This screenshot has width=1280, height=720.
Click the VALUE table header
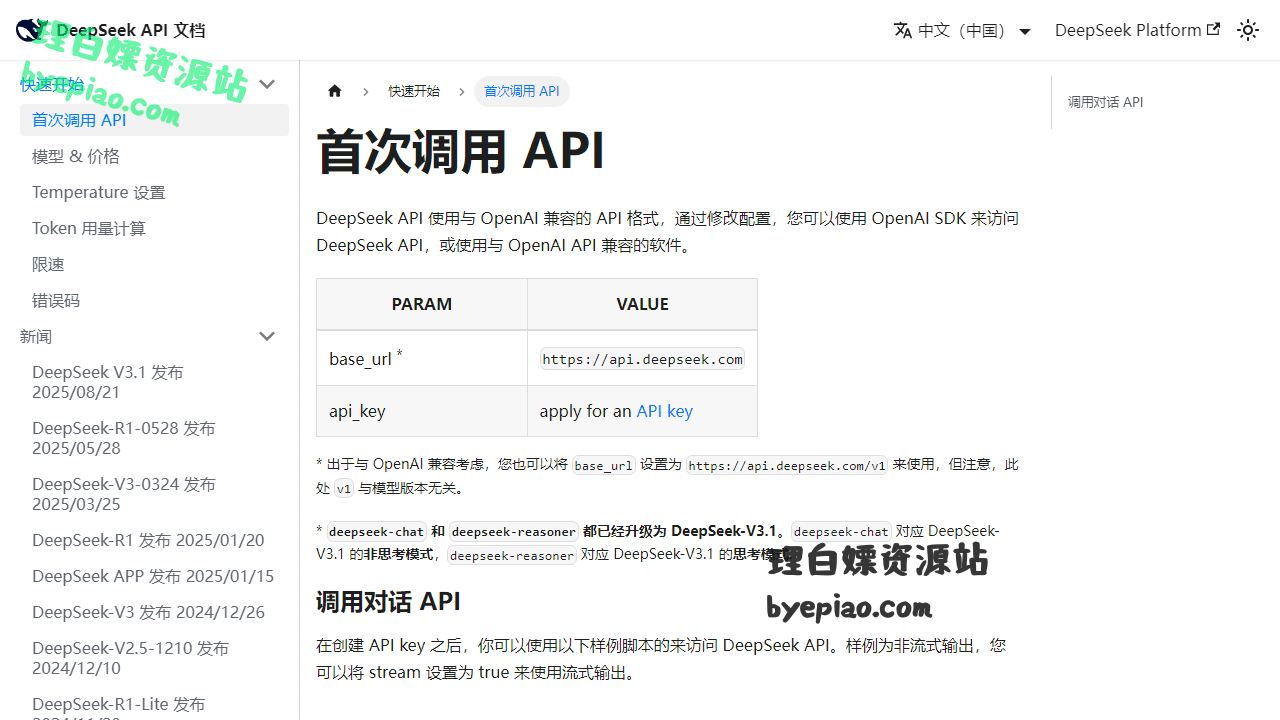coord(642,304)
